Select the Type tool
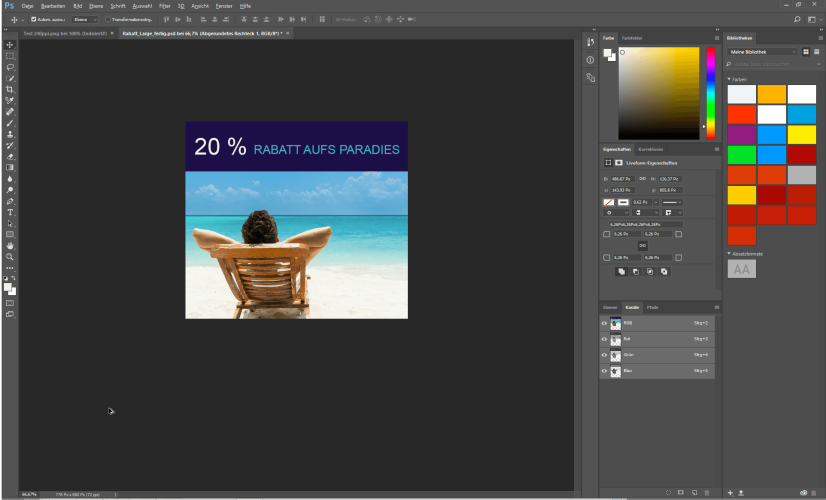The width and height of the screenshot is (826, 500). [10, 212]
